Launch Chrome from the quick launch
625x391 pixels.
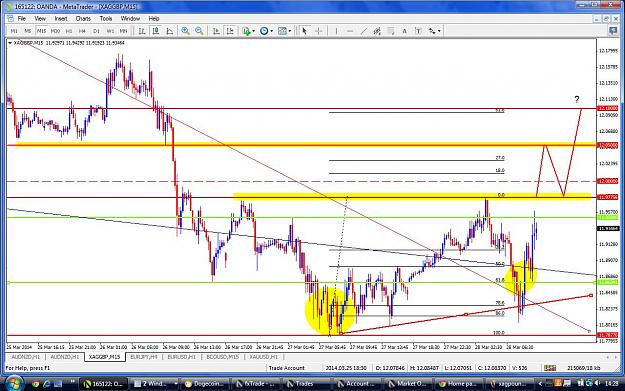click(36, 384)
